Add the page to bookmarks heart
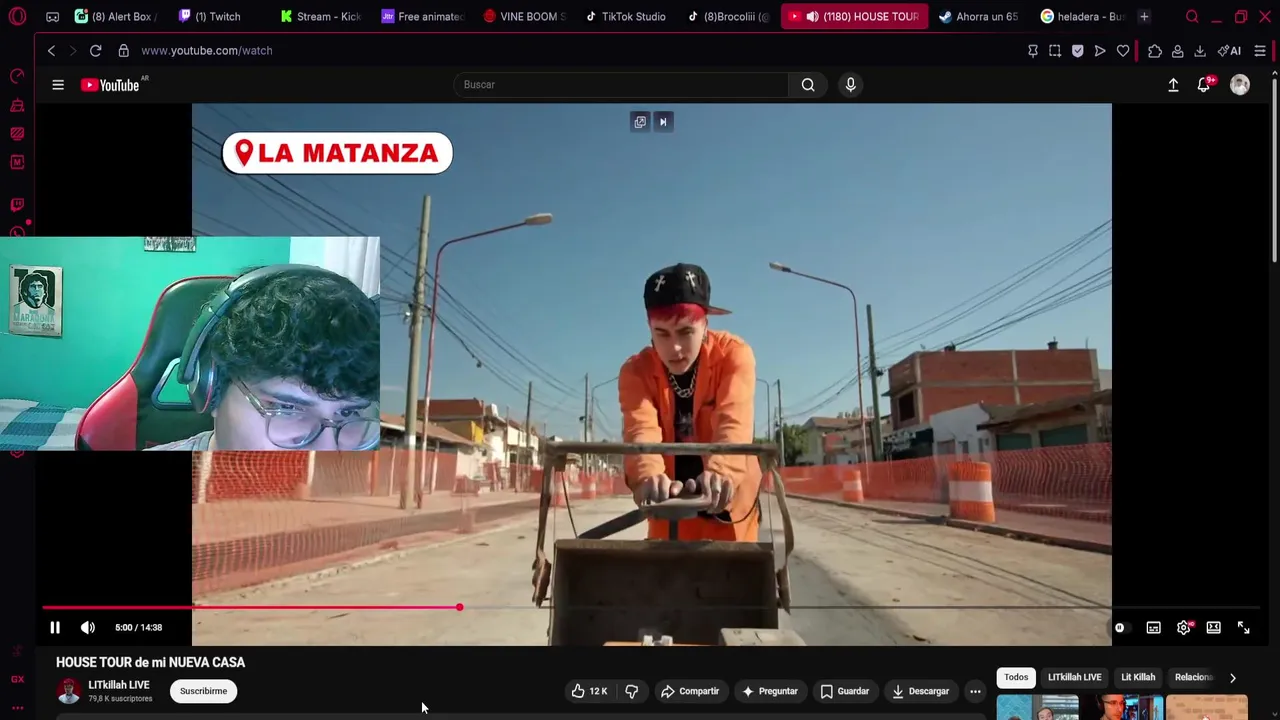Viewport: 1280px width, 720px height. point(1123,50)
